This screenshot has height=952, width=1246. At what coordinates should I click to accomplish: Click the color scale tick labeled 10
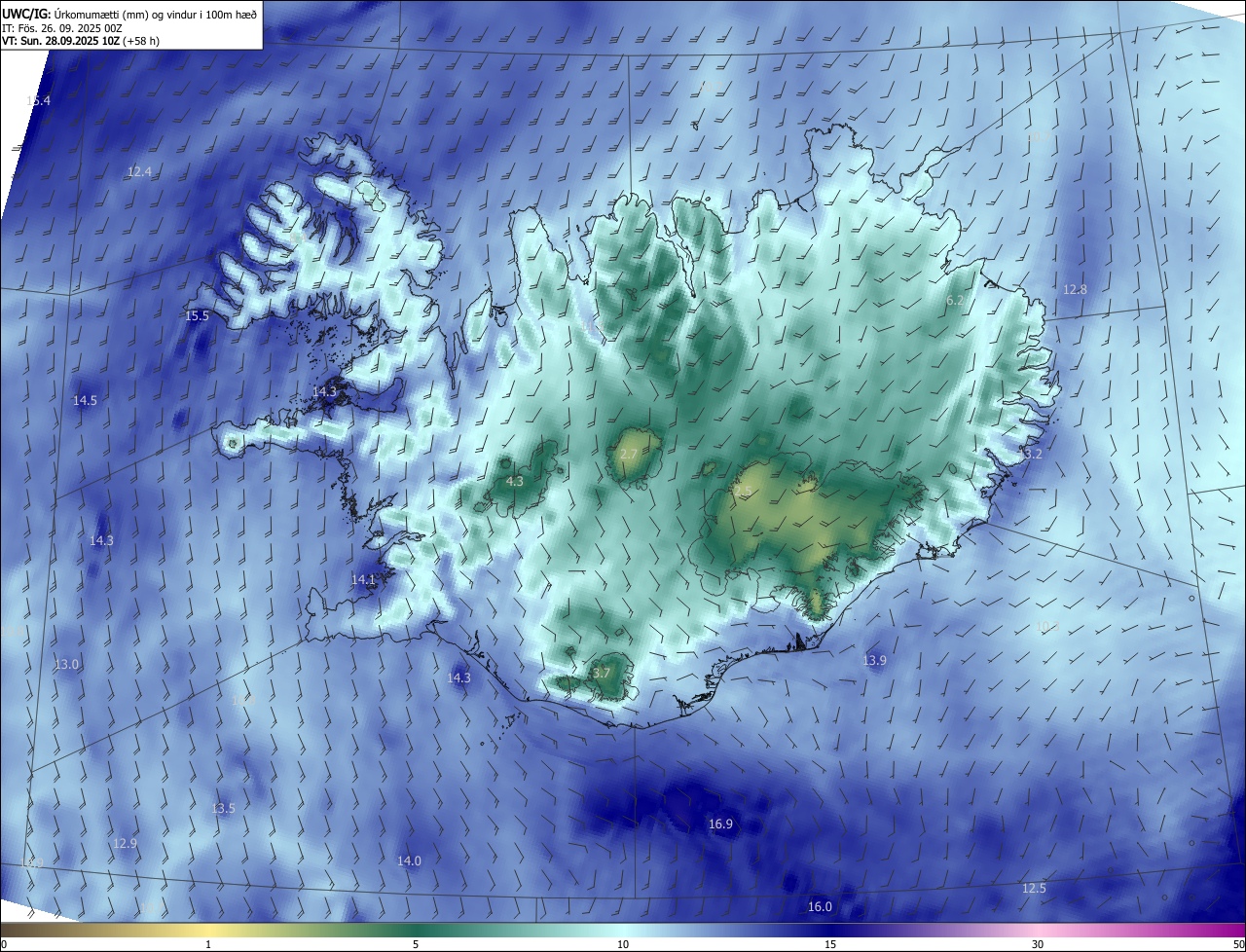pyautogui.click(x=623, y=945)
